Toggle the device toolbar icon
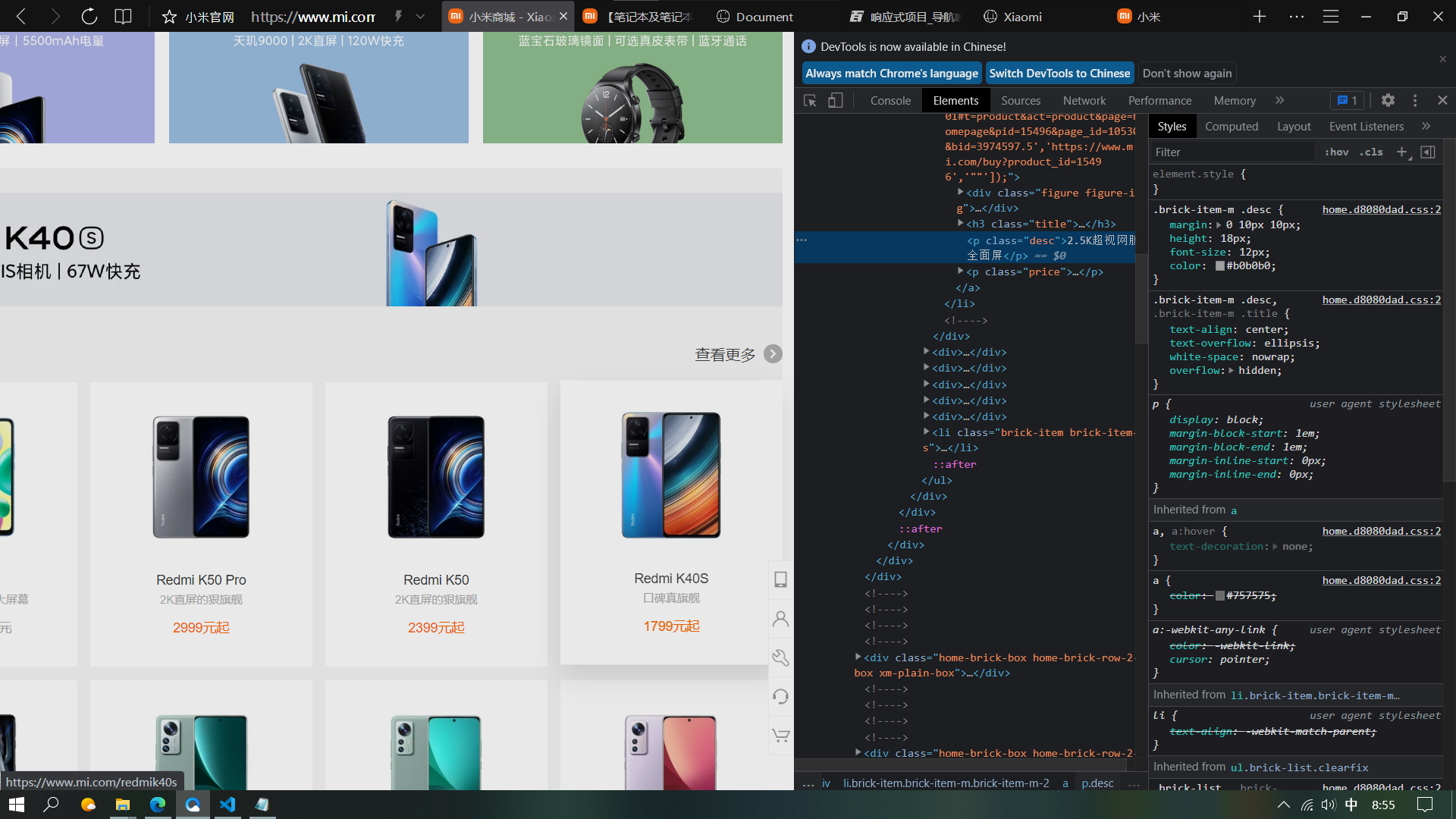Screen dimensions: 1456x819 pos(835,100)
